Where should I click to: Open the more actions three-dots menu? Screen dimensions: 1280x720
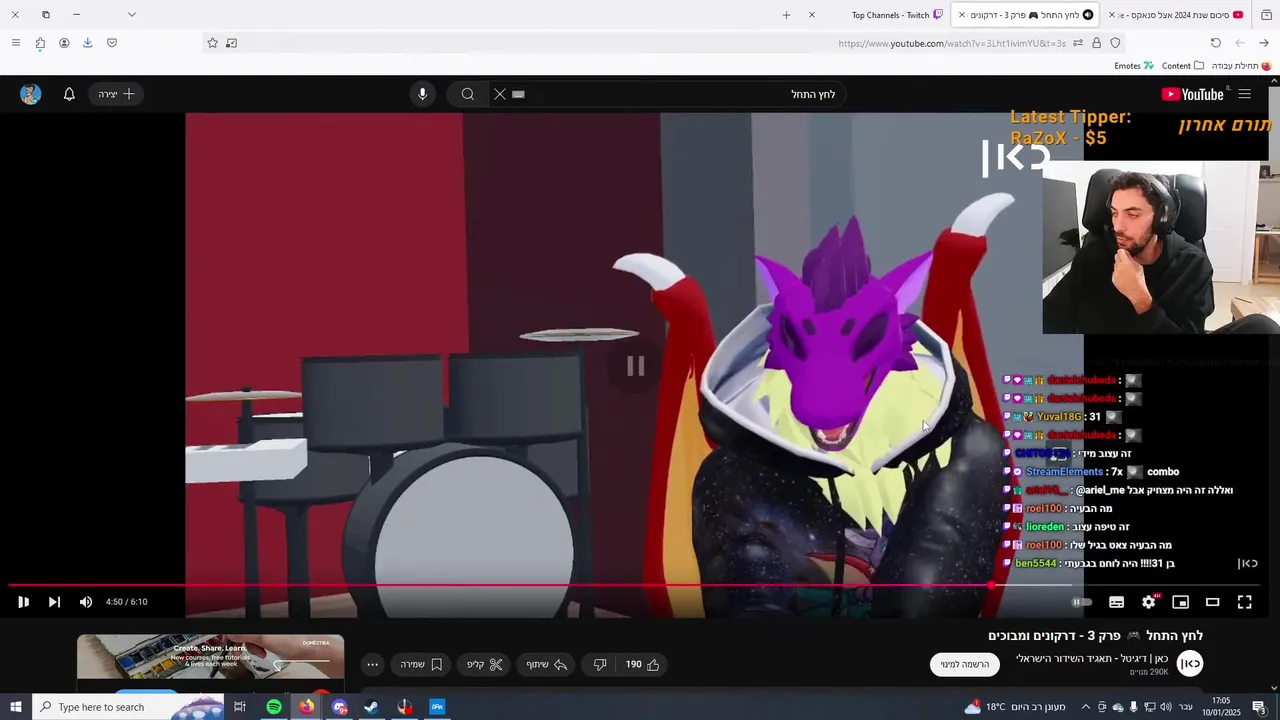point(372,664)
